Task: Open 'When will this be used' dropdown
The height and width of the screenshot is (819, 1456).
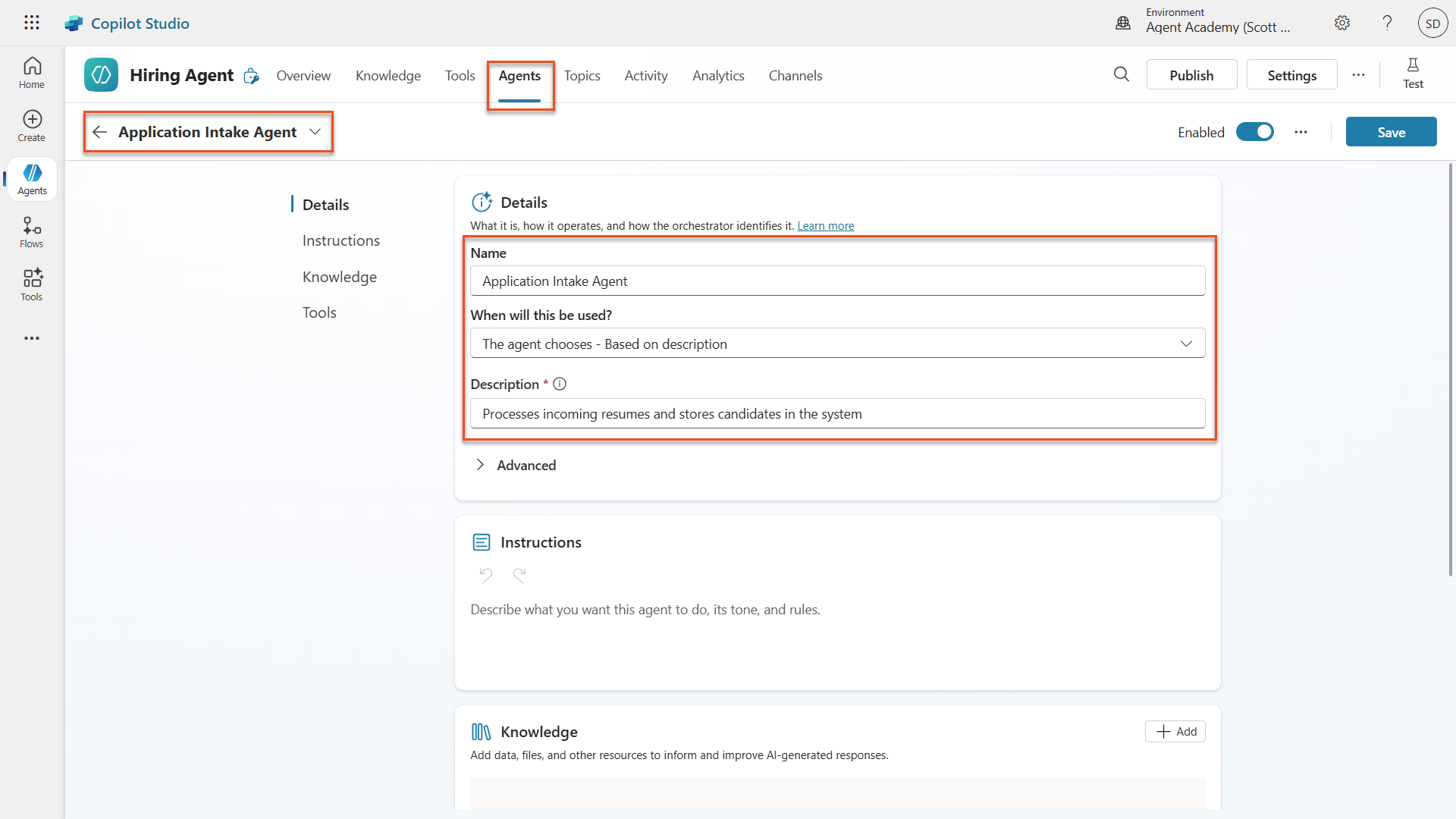Action: (837, 344)
